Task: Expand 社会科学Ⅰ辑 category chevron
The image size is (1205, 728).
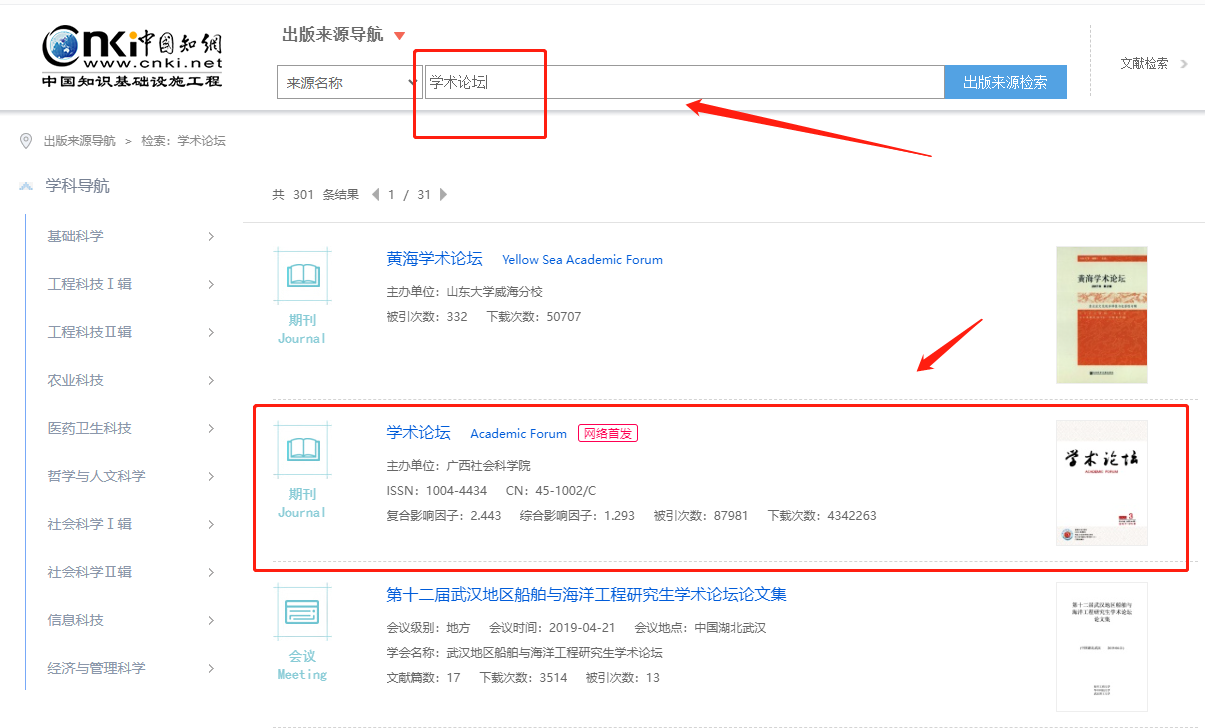Action: coord(211,524)
